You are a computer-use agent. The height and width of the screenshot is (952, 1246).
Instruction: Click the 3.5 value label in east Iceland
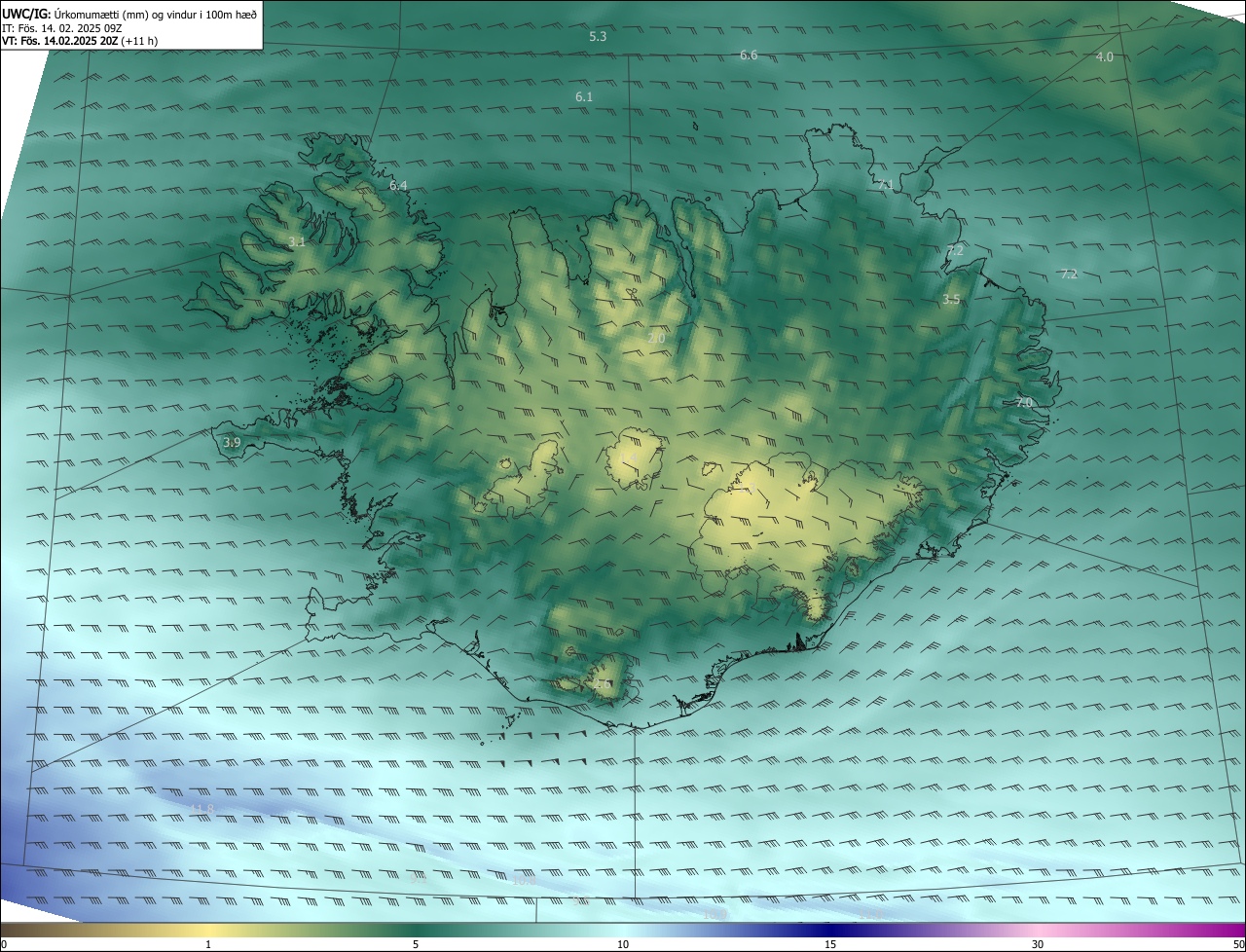[x=951, y=300]
